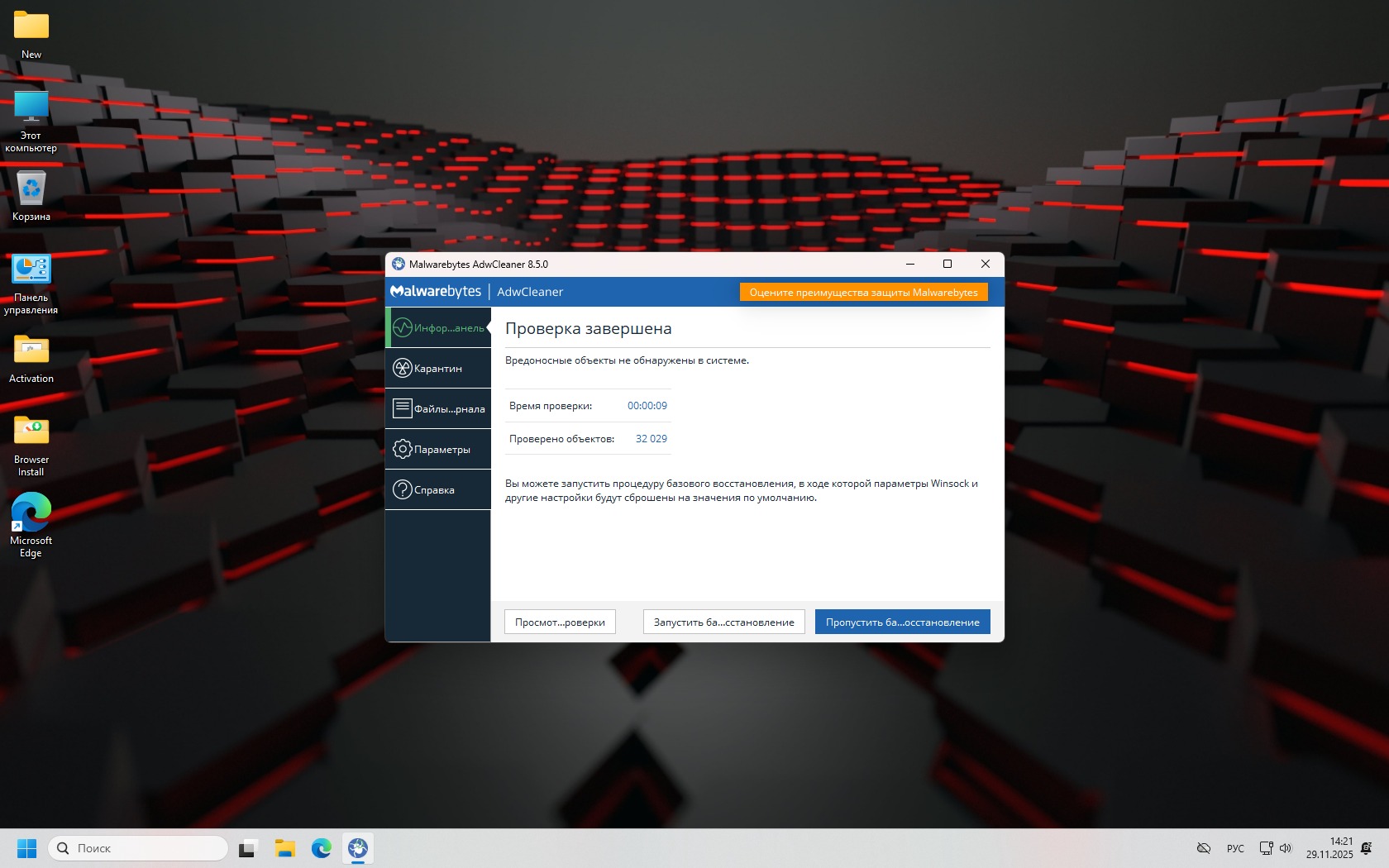Open File Explorer from the taskbar
This screenshot has width=1389, height=868.
tap(285, 848)
